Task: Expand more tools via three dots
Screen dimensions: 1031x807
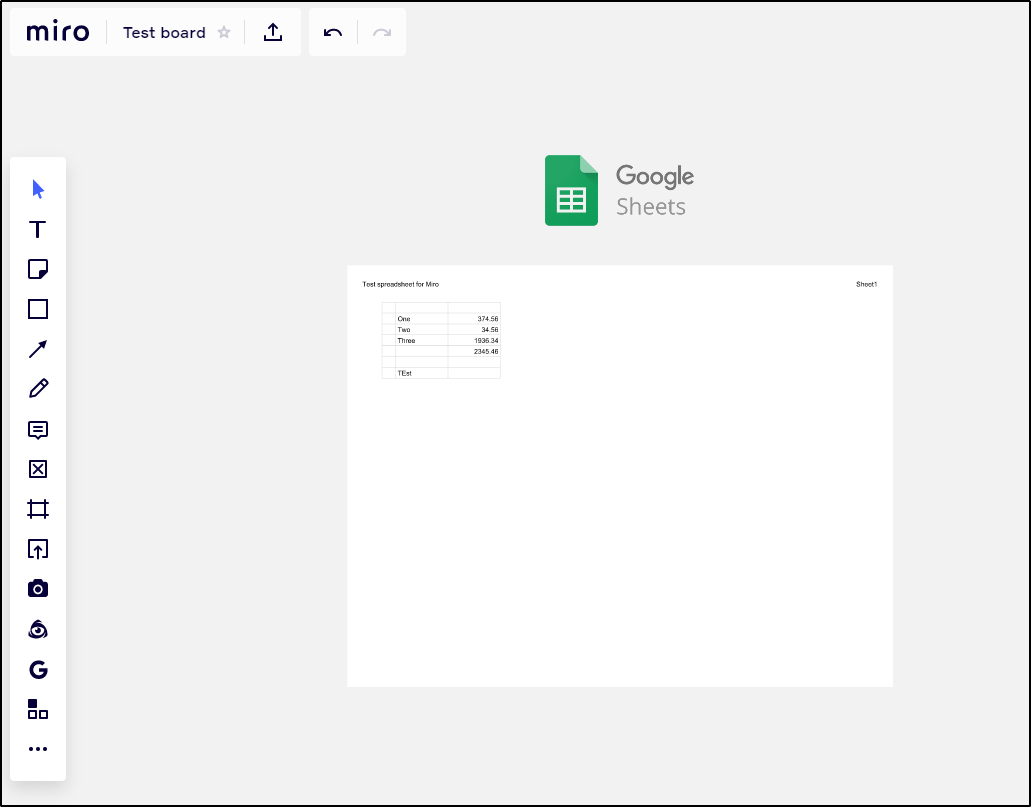Action: [38, 748]
